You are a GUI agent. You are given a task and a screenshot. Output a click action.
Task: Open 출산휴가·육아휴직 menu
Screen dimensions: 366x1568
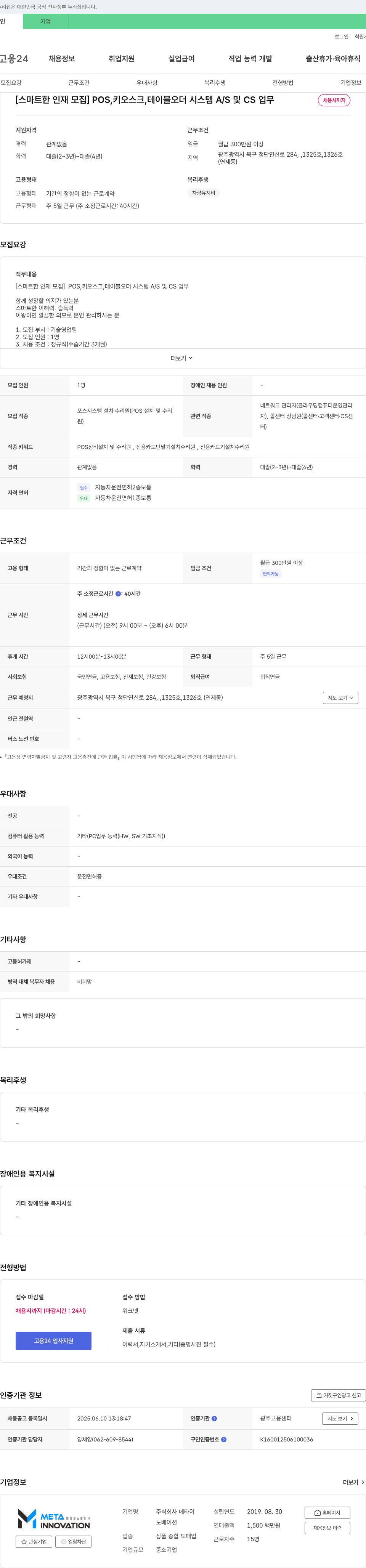pos(332,58)
